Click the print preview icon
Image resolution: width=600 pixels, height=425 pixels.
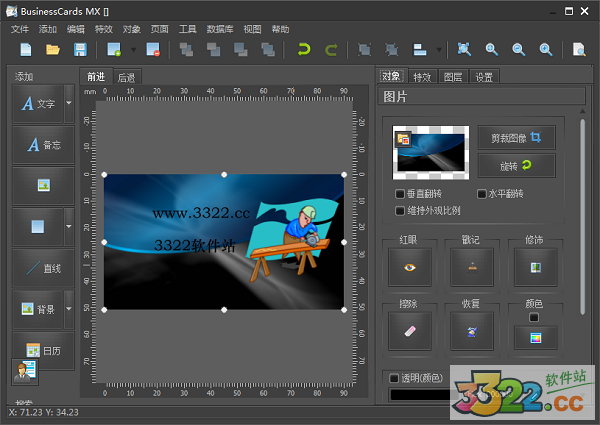coord(579,50)
